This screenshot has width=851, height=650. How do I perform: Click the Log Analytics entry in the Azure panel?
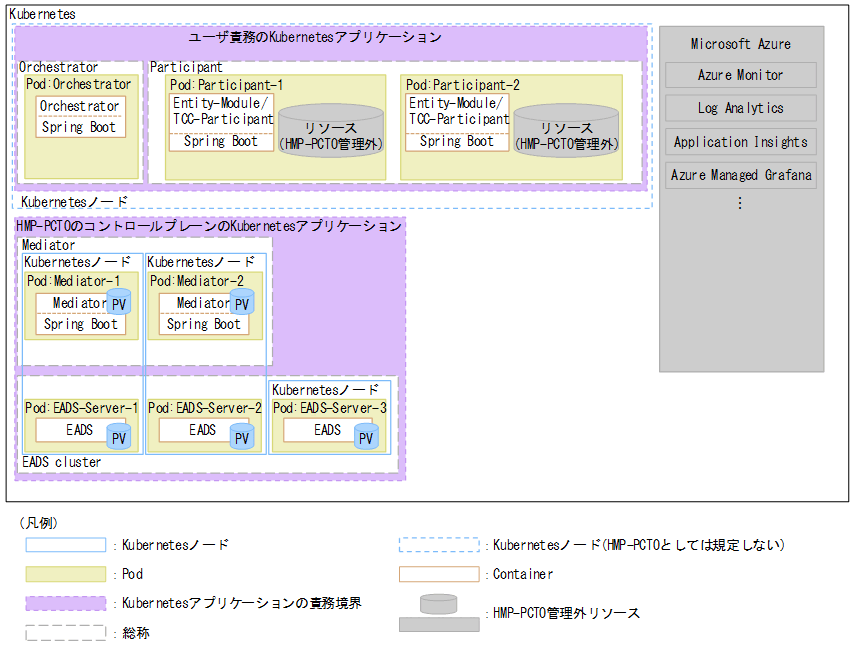point(740,108)
